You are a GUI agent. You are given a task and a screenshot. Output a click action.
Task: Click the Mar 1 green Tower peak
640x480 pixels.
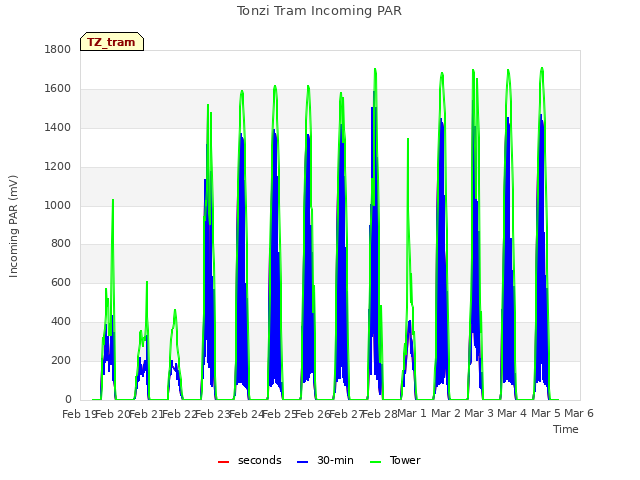408,140
